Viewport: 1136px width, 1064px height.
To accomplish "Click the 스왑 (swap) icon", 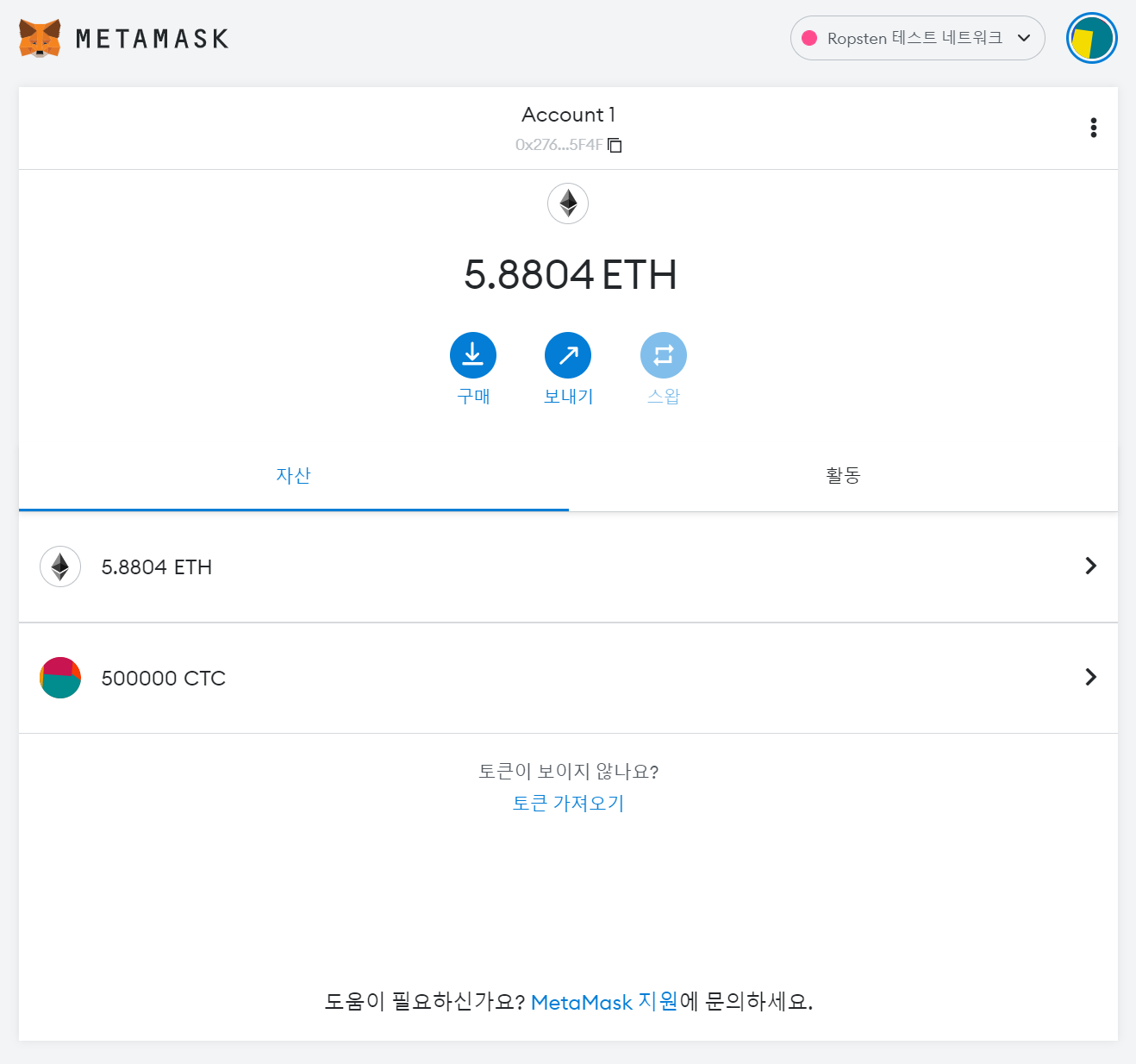I will 664,355.
